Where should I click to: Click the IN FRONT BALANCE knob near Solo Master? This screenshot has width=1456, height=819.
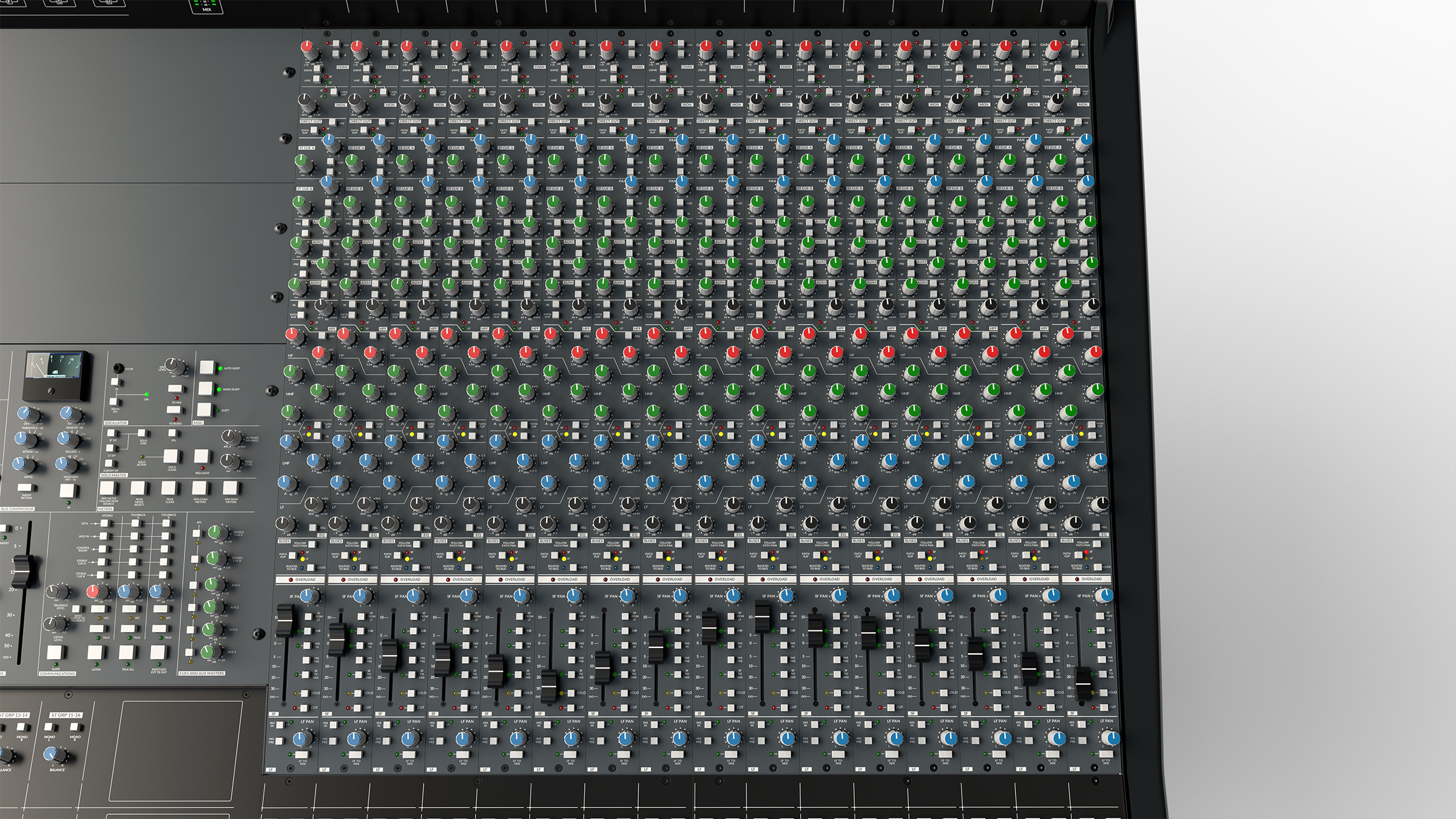point(228,437)
